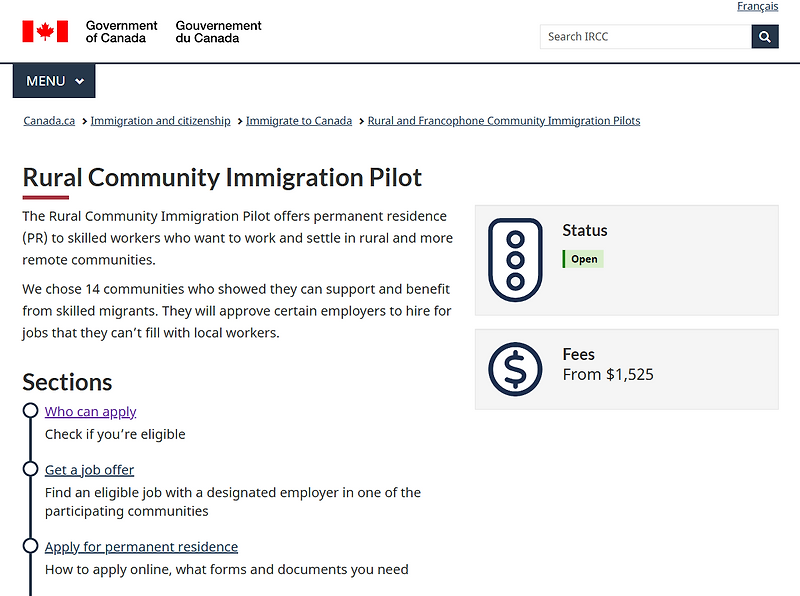The width and height of the screenshot is (800, 596).
Task: Click Rural and Francophone Community Immigration Pilots breadcrumb
Action: point(504,120)
